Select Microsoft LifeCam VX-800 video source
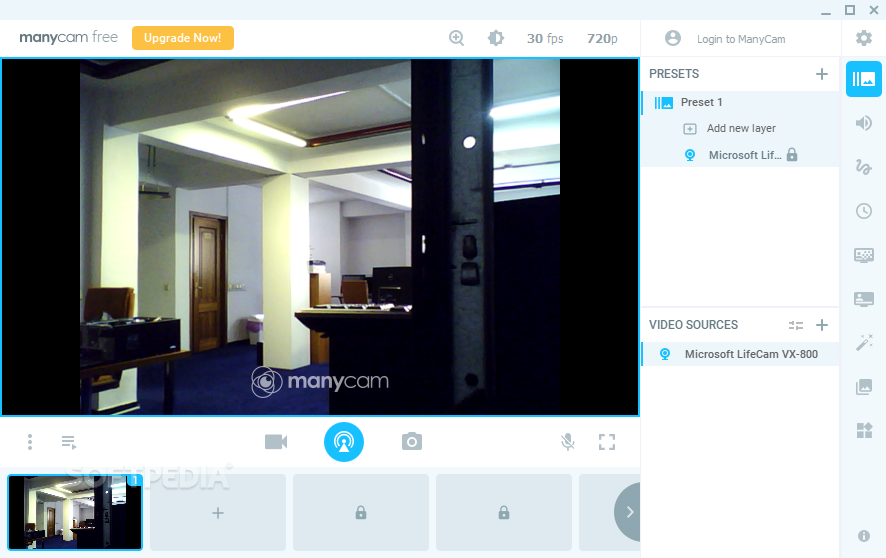 click(x=740, y=354)
